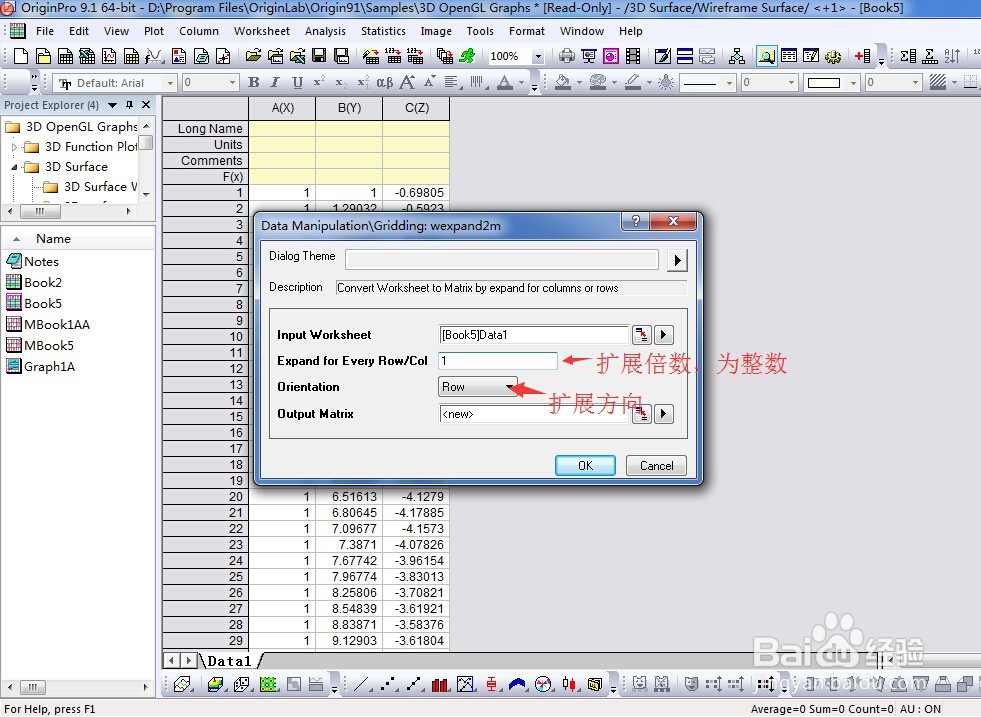Screen dimensions: 981x717
Task: Open the Plot menu
Action: [153, 31]
